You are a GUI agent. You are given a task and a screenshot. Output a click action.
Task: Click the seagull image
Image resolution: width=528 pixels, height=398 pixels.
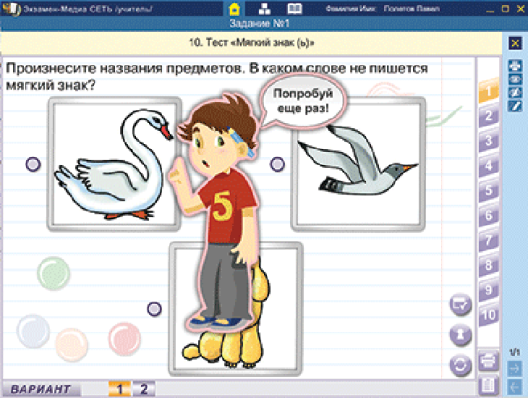point(358,164)
